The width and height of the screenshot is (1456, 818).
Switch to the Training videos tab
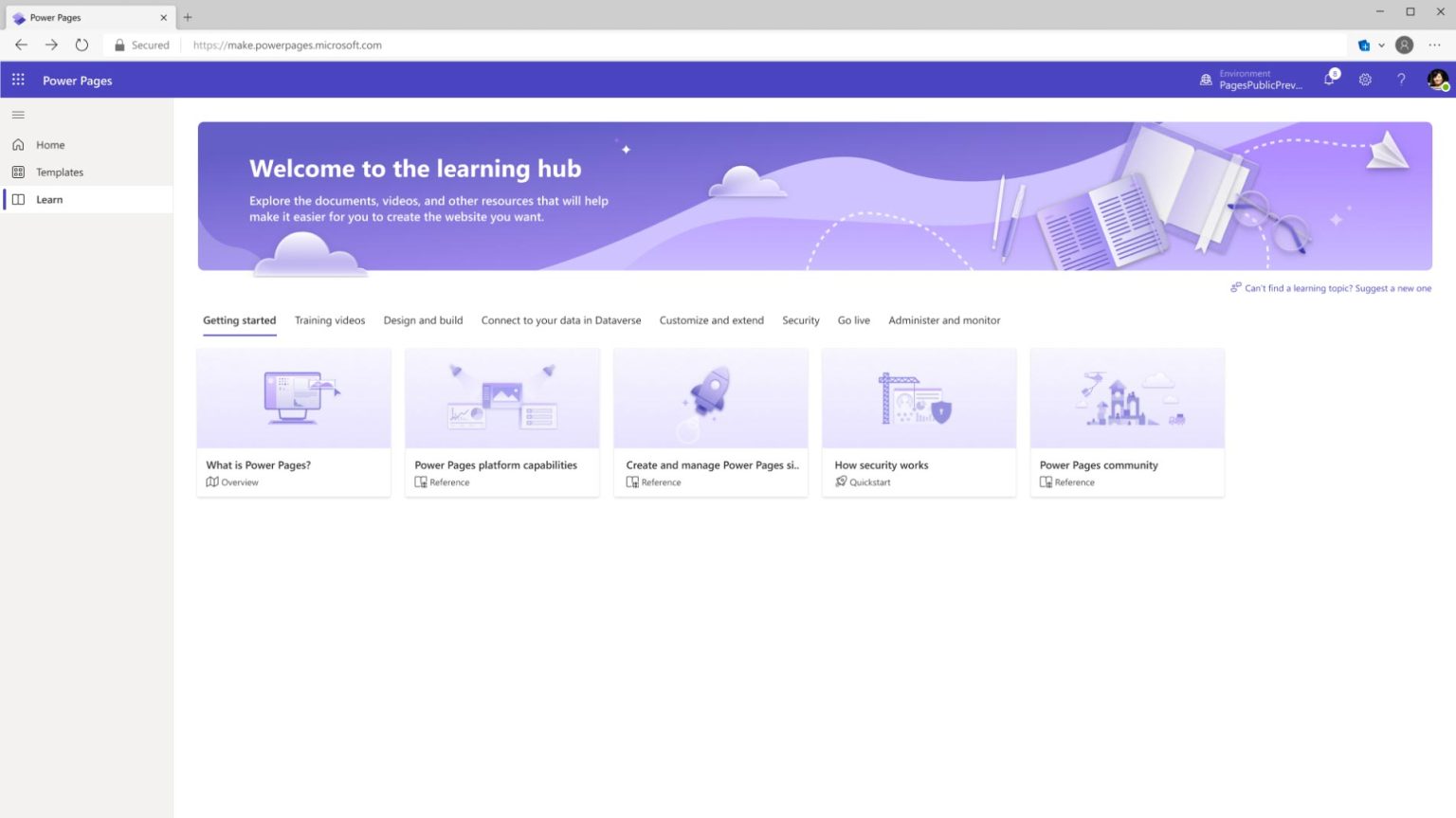pos(330,320)
